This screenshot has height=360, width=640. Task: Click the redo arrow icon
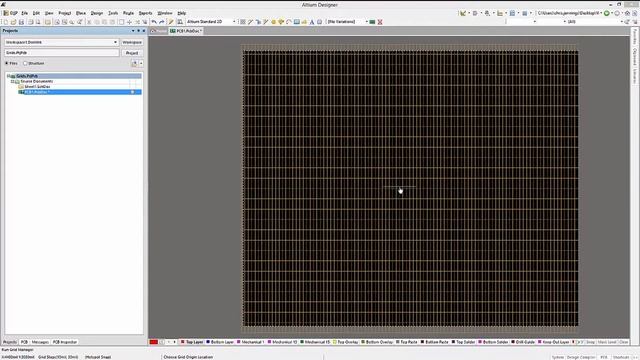coord(162,22)
